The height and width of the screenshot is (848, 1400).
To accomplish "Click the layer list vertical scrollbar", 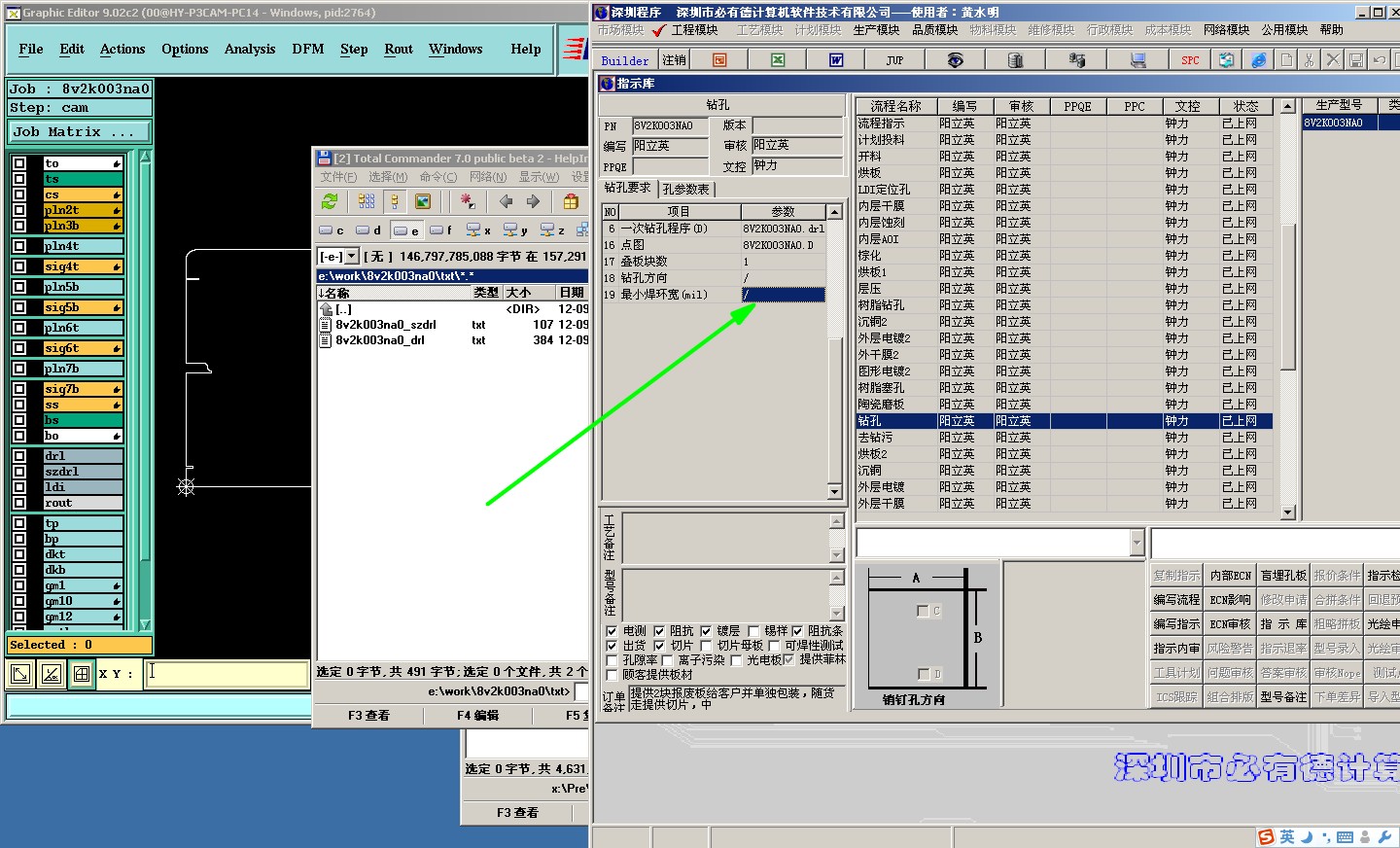I will pyautogui.click(x=145, y=390).
